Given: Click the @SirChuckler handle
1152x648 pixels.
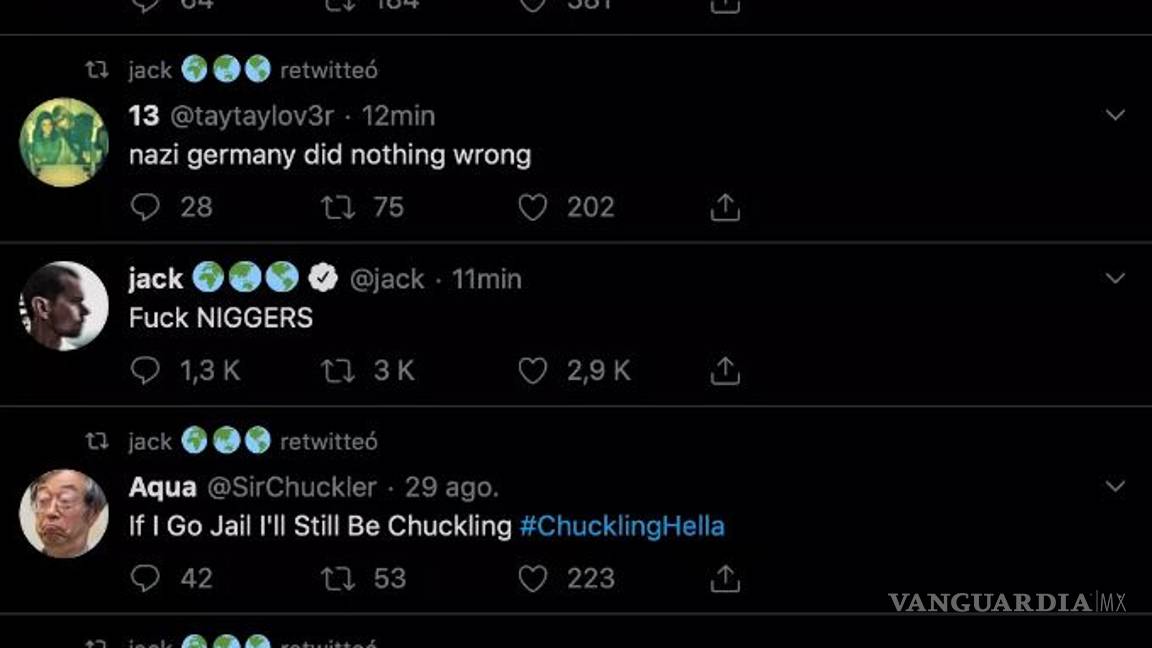Looking at the screenshot, I should pos(294,487).
